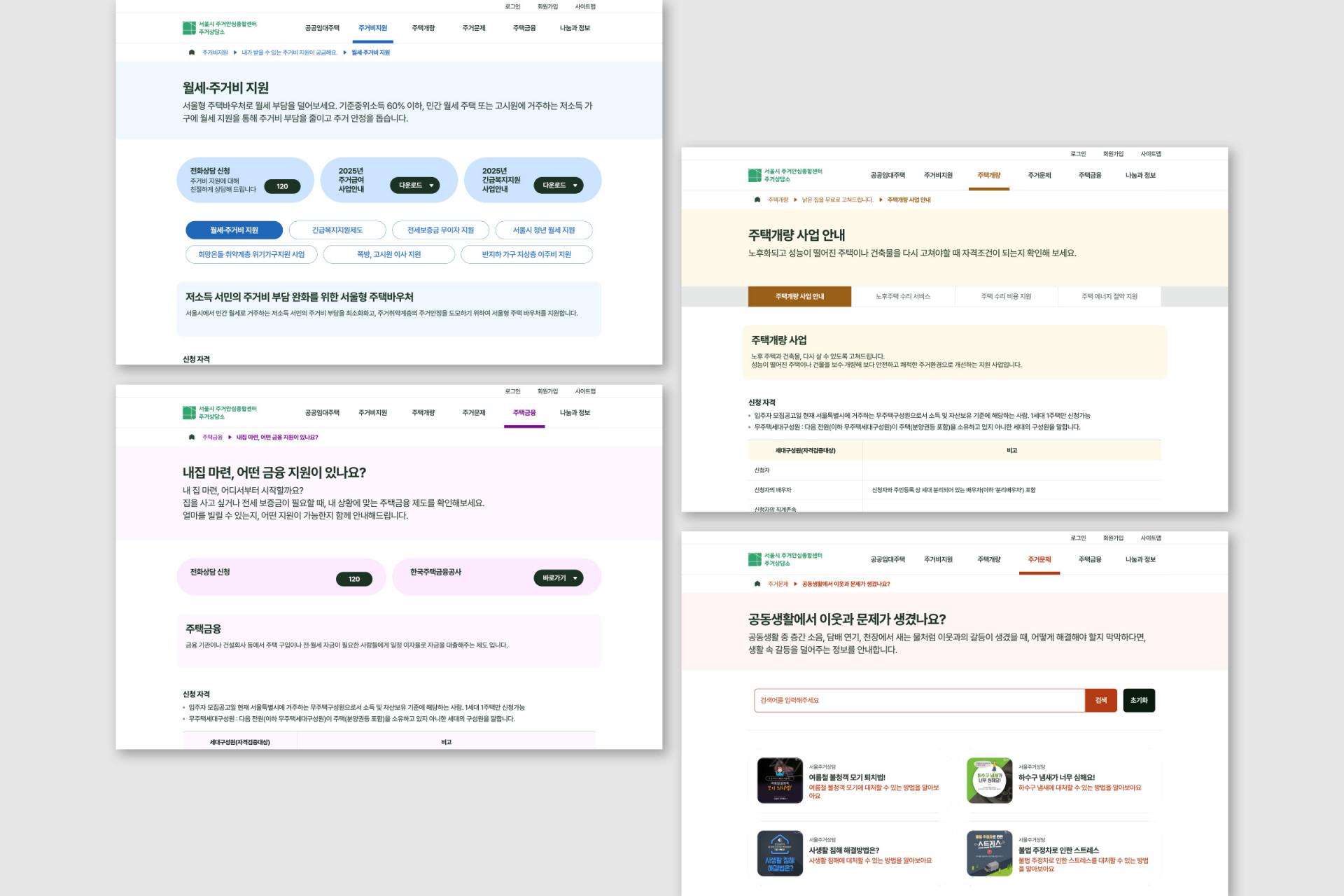Select the 서울시 청년 월세 지원 pill filter
Screen dimensions: 1344x896
544,230
